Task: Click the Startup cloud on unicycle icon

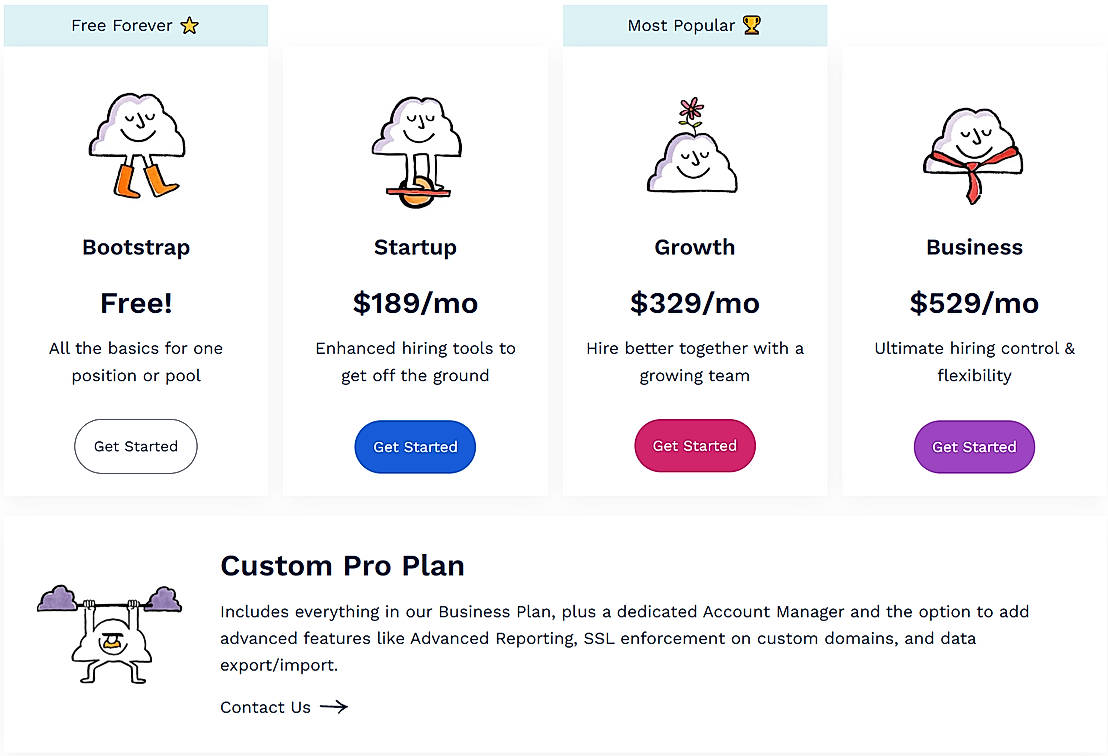Action: click(x=415, y=152)
